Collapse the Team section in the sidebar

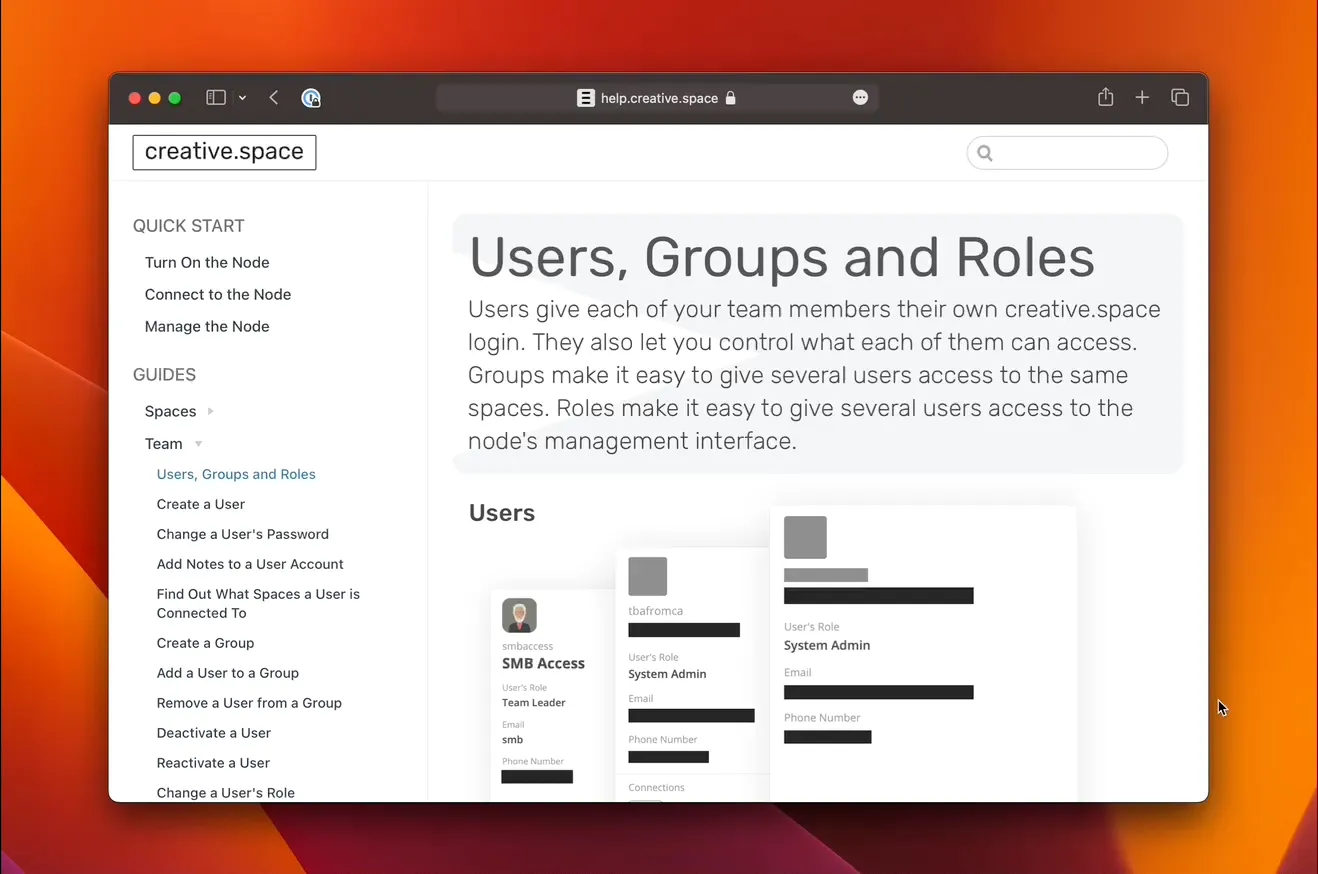tap(197, 444)
